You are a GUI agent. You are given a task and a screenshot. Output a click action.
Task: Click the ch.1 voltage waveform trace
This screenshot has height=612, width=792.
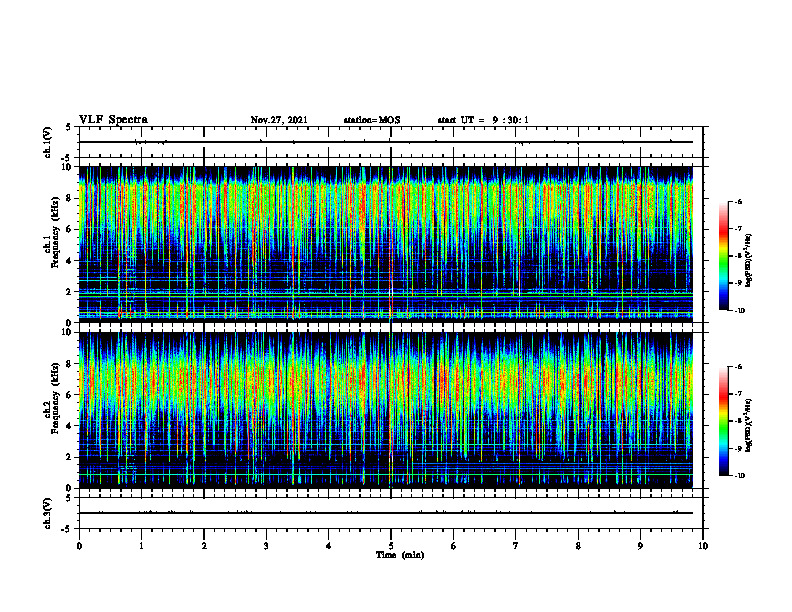point(386,142)
